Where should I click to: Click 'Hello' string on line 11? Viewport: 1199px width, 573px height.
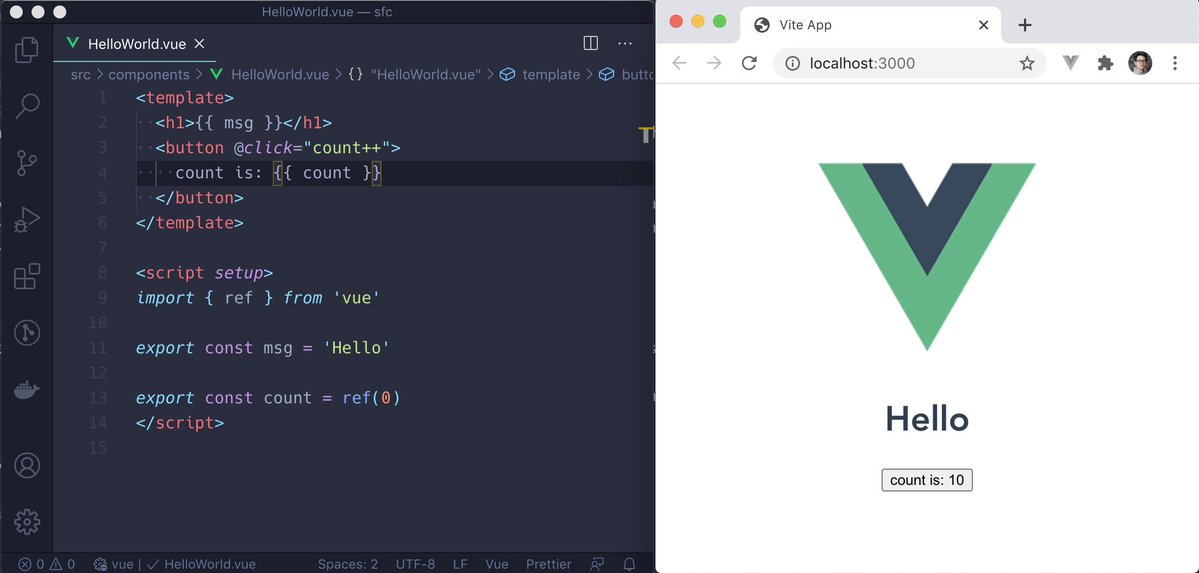(356, 347)
